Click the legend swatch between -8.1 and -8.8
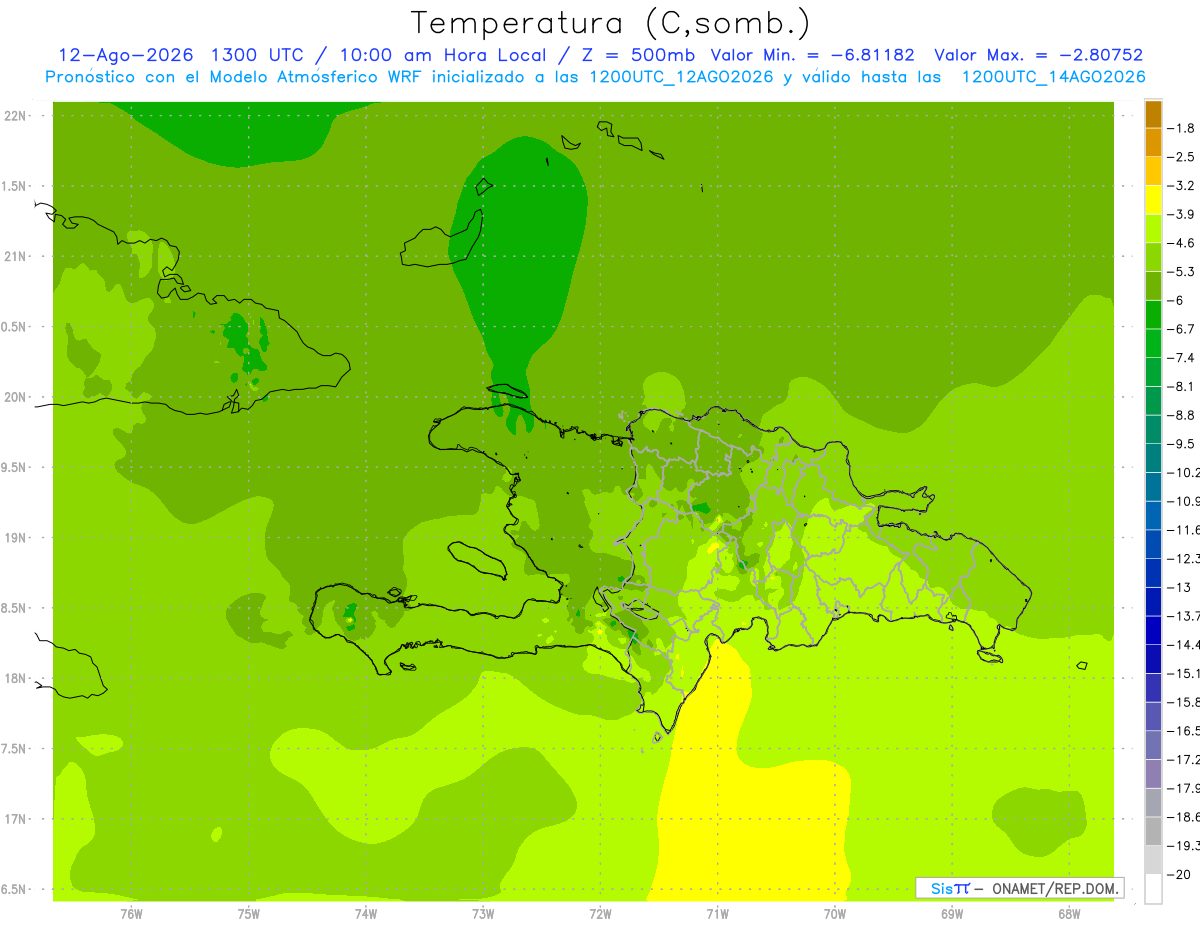 (1153, 401)
